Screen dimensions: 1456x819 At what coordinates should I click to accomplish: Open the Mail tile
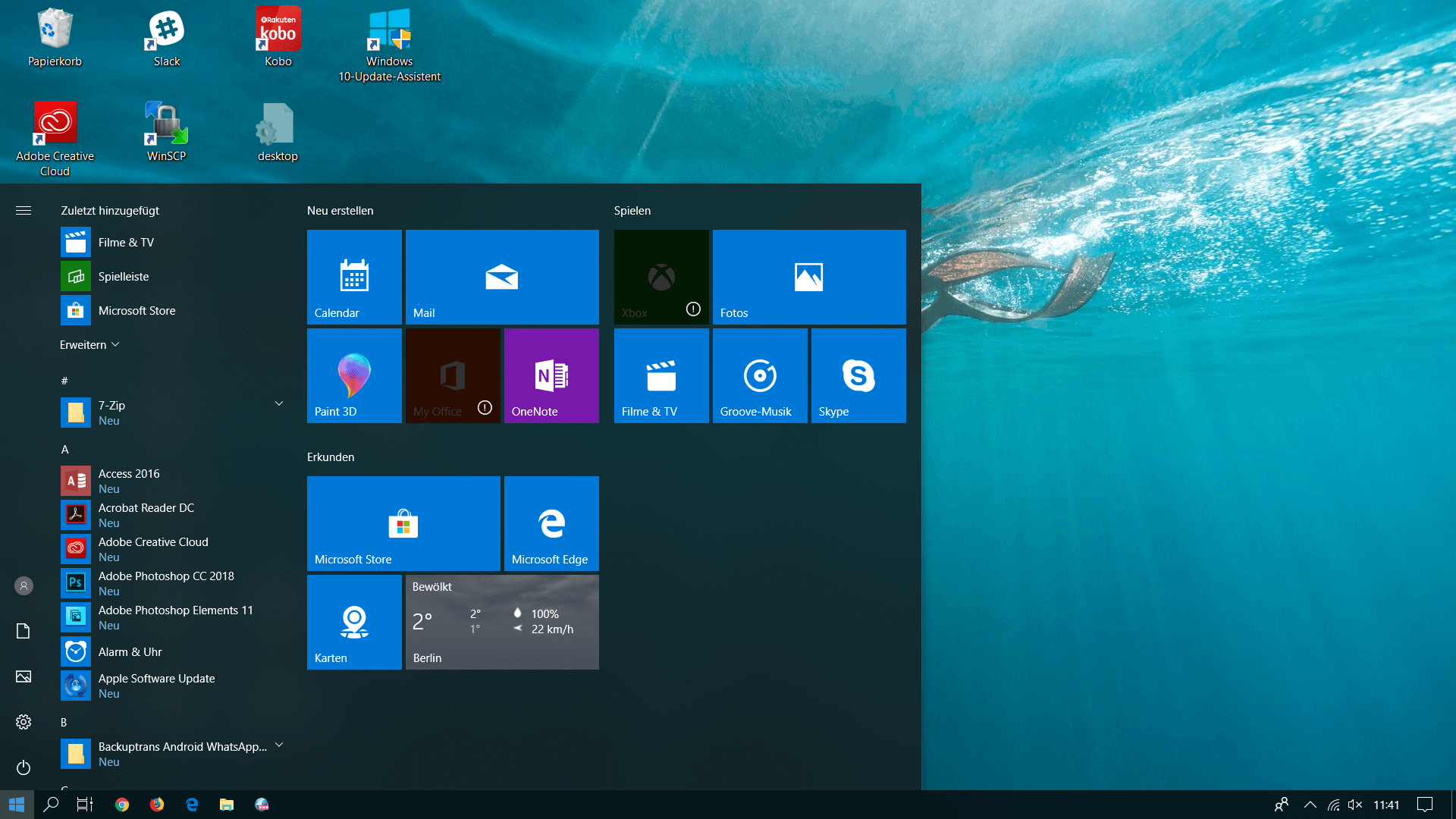pos(502,277)
